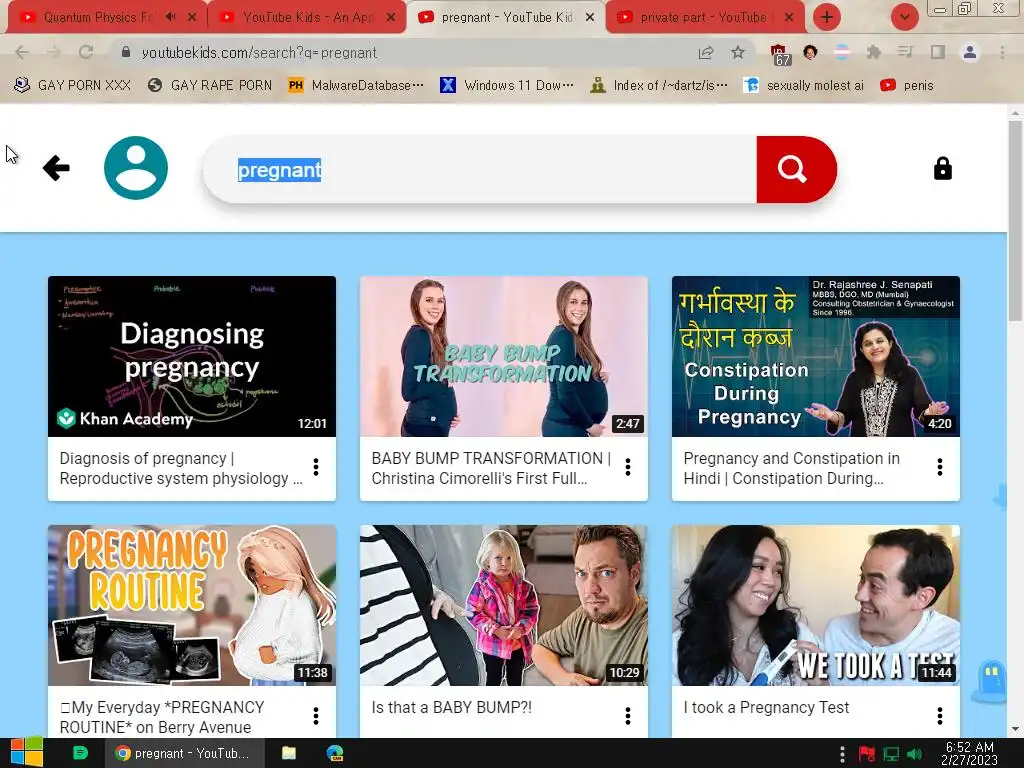Open the taskbar clock and date
1024x768 pixels.
point(970,753)
